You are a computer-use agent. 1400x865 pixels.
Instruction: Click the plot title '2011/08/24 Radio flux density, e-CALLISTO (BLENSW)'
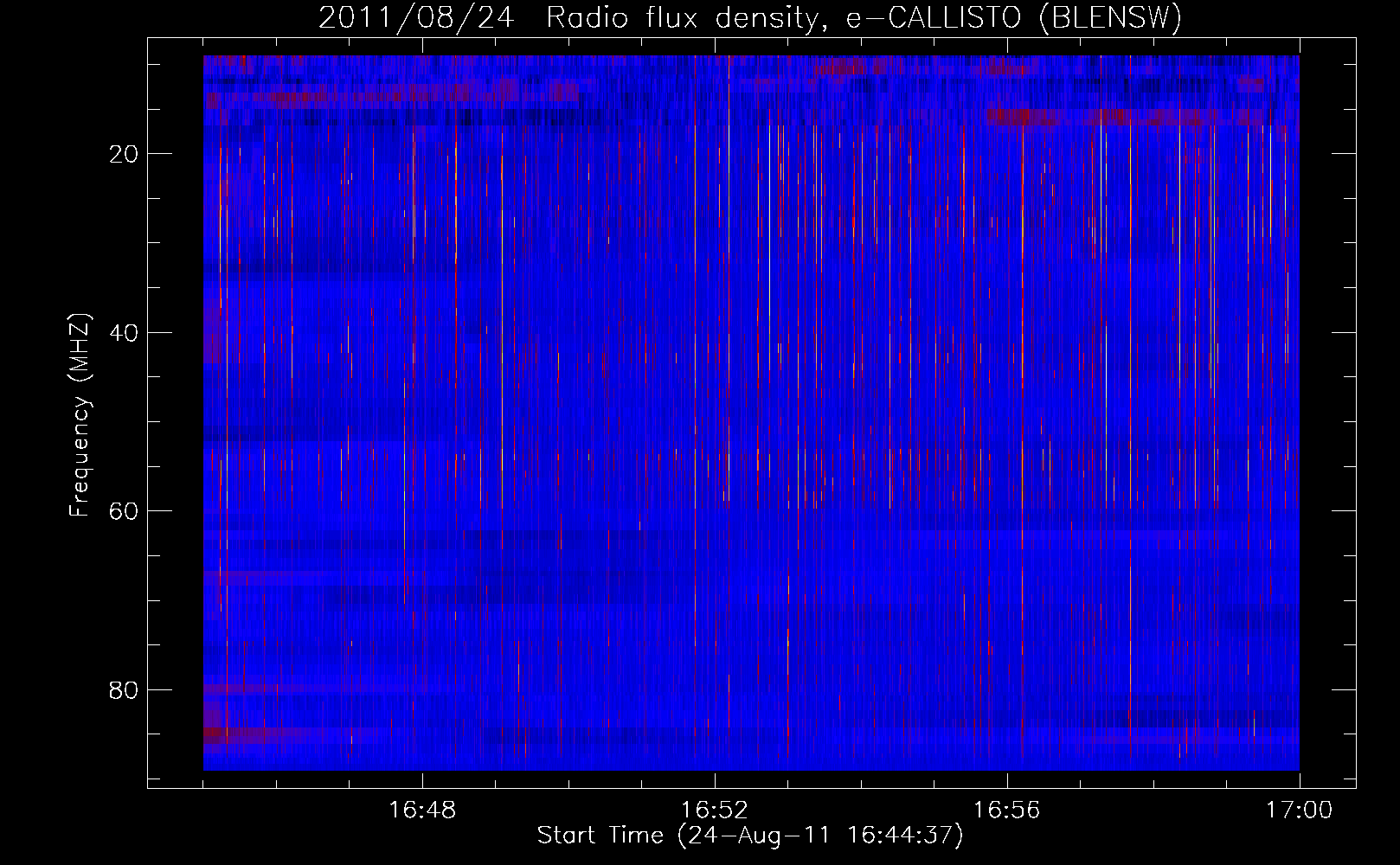[749, 17]
